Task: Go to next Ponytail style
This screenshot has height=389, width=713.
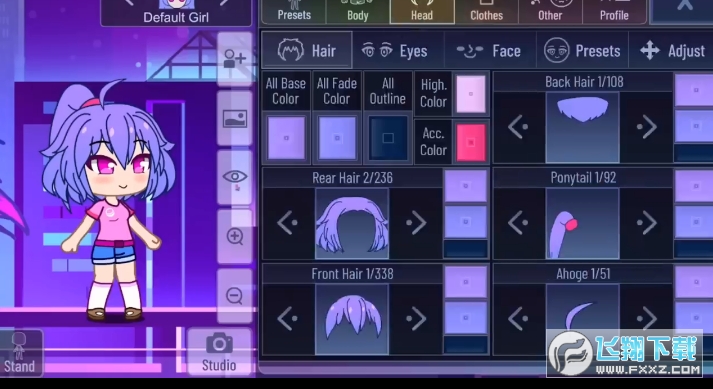Action: (x=647, y=223)
